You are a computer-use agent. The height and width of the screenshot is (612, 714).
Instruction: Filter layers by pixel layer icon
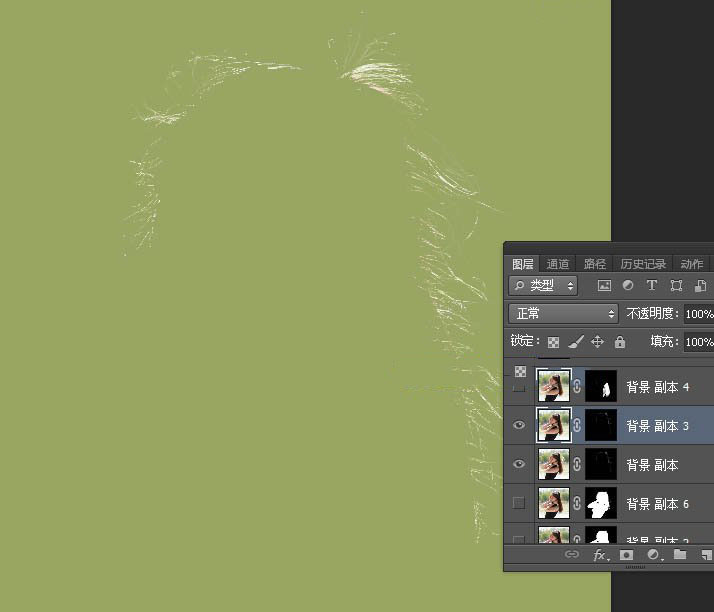tap(604, 286)
